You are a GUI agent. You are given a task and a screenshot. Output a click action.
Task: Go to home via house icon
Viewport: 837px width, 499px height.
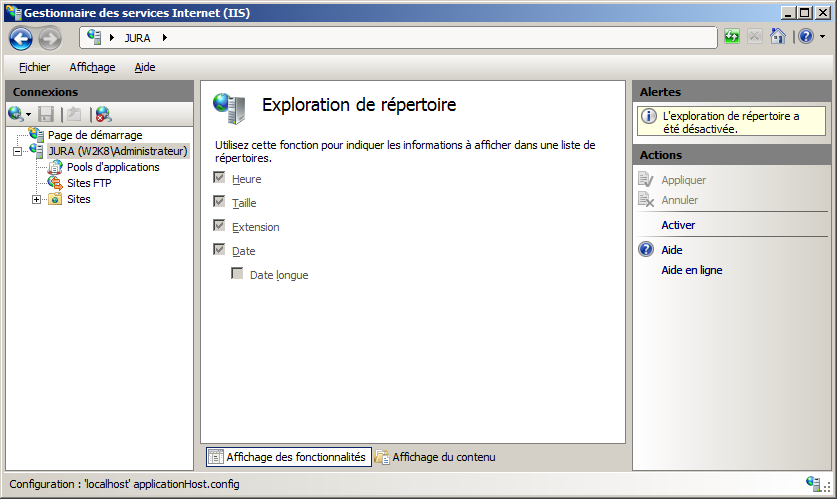777,37
